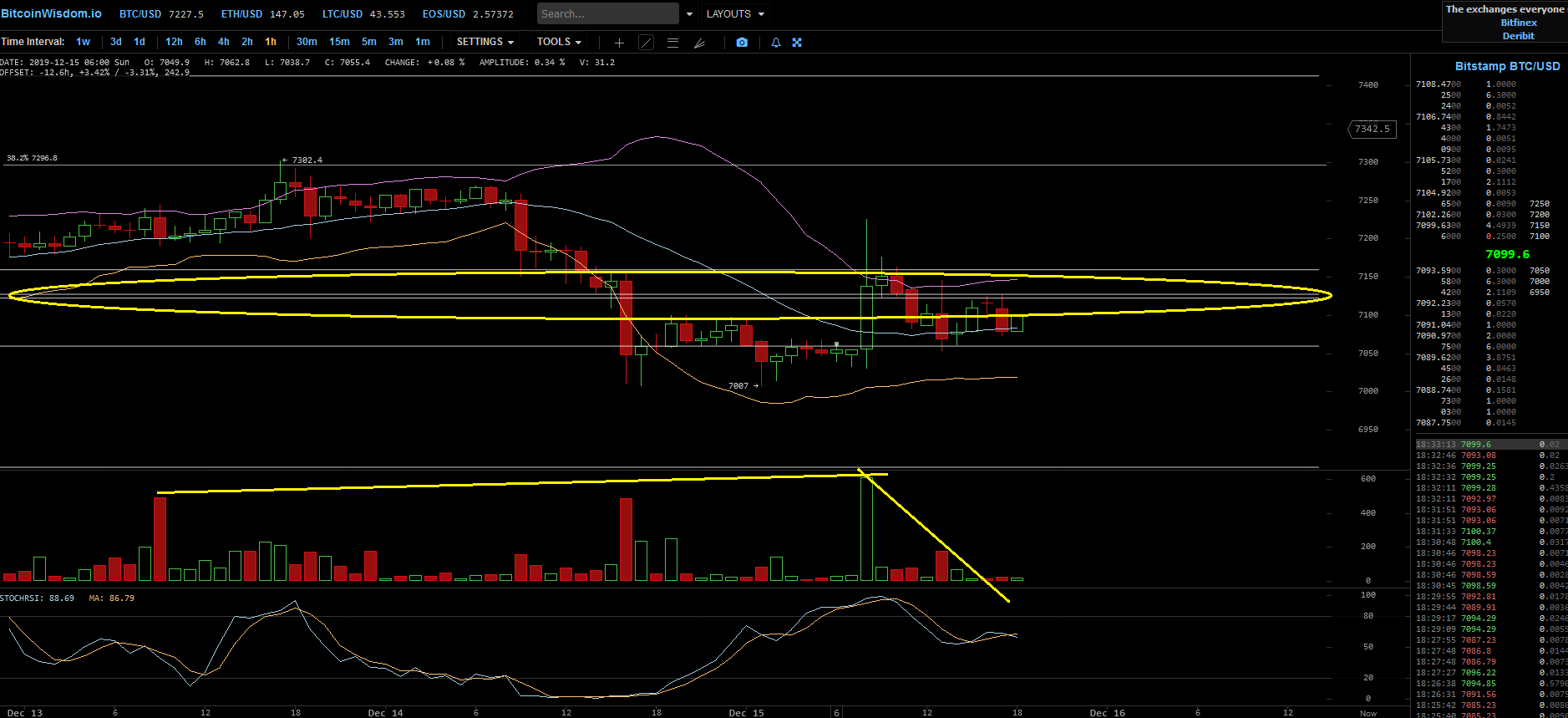This screenshot has height=718, width=1568.
Task: Select the crosshair plus tool
Action: (619, 43)
